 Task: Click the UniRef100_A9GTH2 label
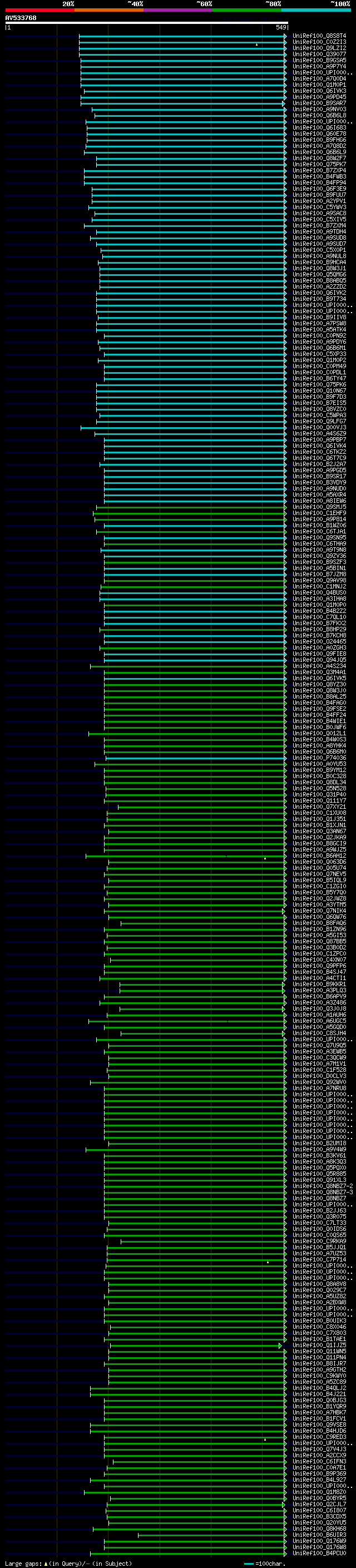[319, 1369]
